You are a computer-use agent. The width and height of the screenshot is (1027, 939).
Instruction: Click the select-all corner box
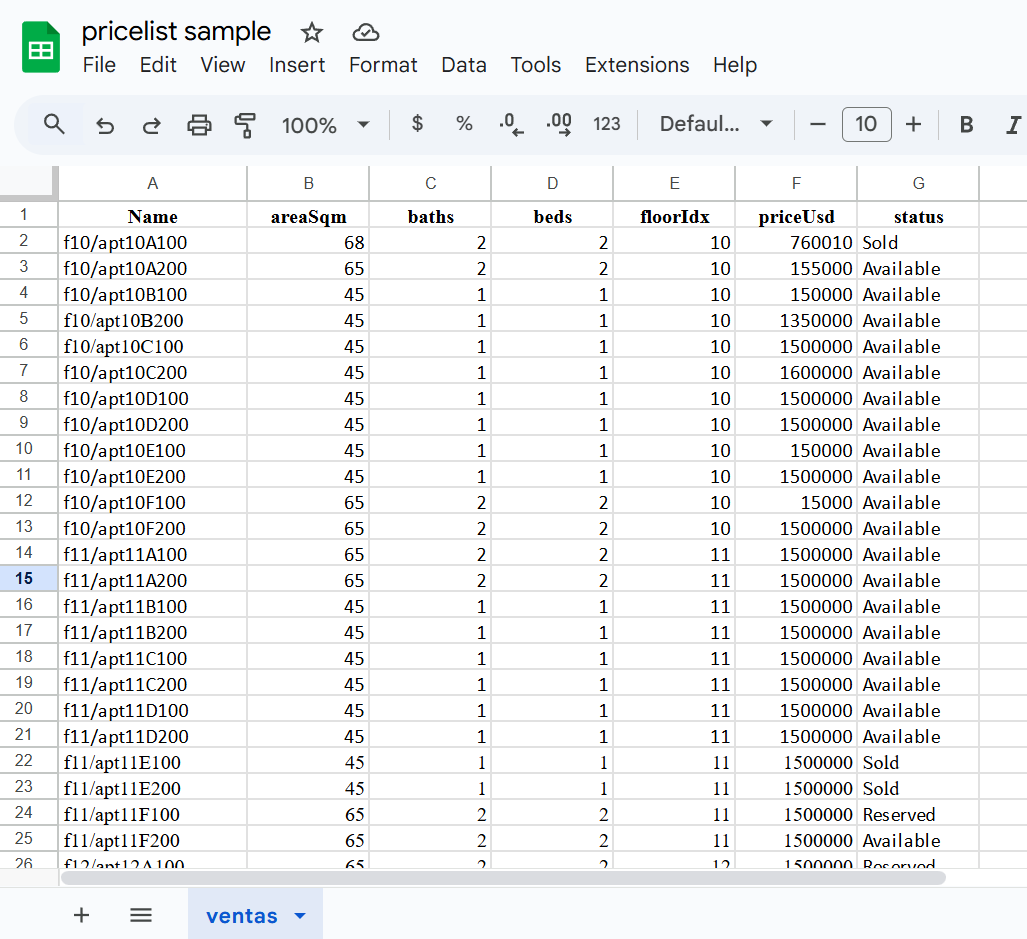coord(28,181)
